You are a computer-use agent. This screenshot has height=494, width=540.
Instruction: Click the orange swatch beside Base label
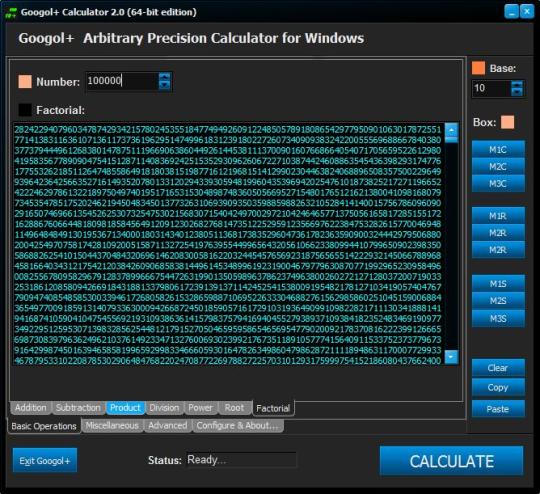pyautogui.click(x=478, y=68)
